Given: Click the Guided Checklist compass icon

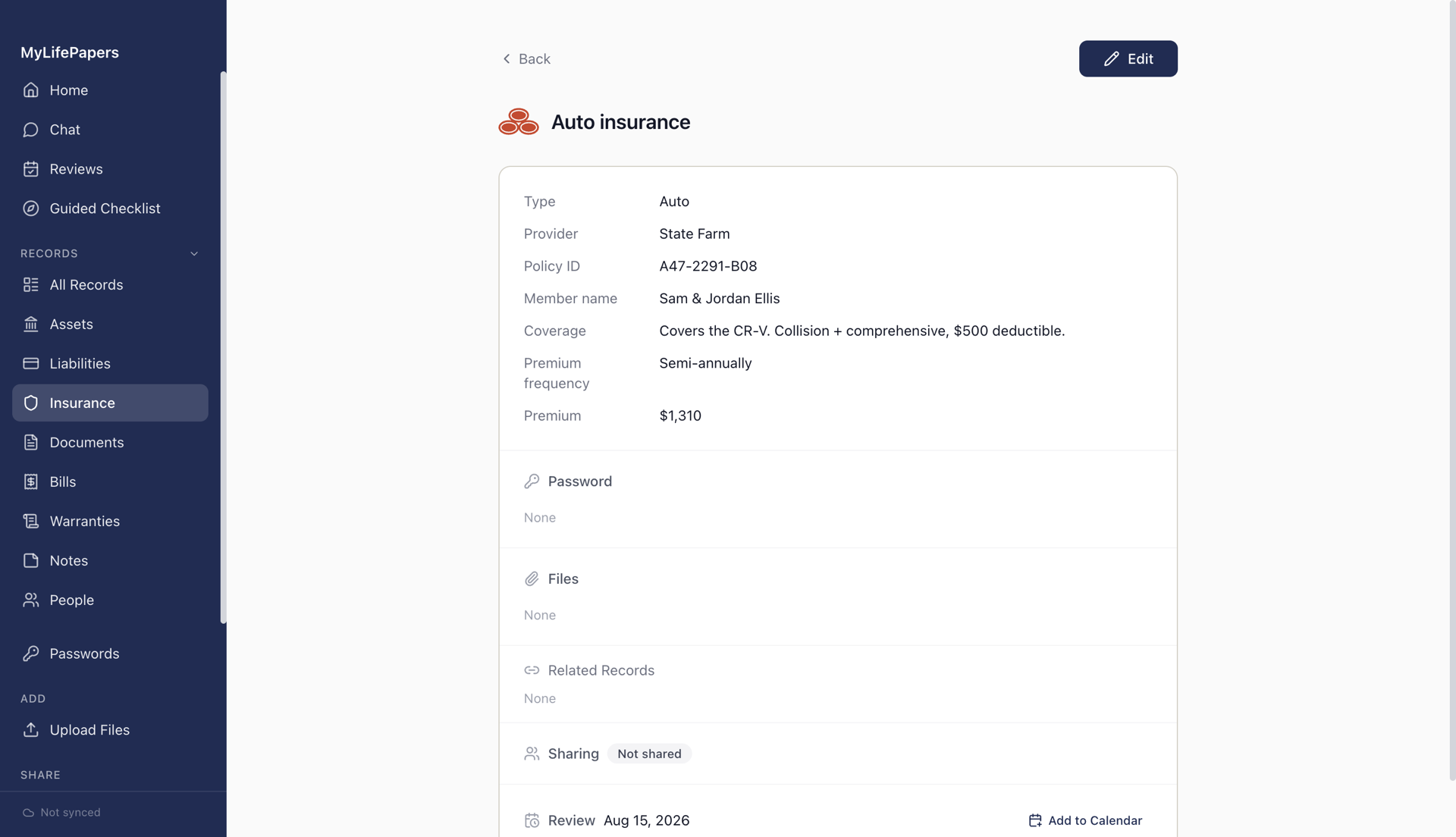Looking at the screenshot, I should [x=30, y=208].
